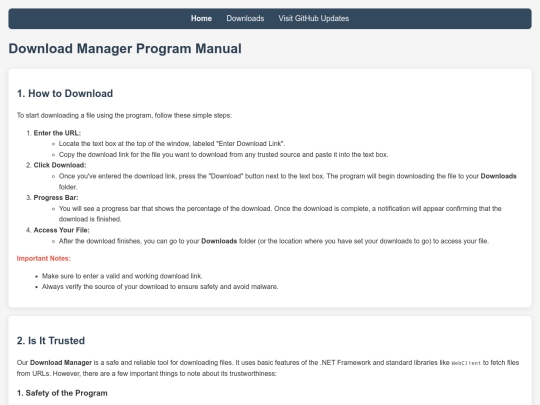
Task: Click the 'Always verify the source' note
Action: [x=160, y=287]
